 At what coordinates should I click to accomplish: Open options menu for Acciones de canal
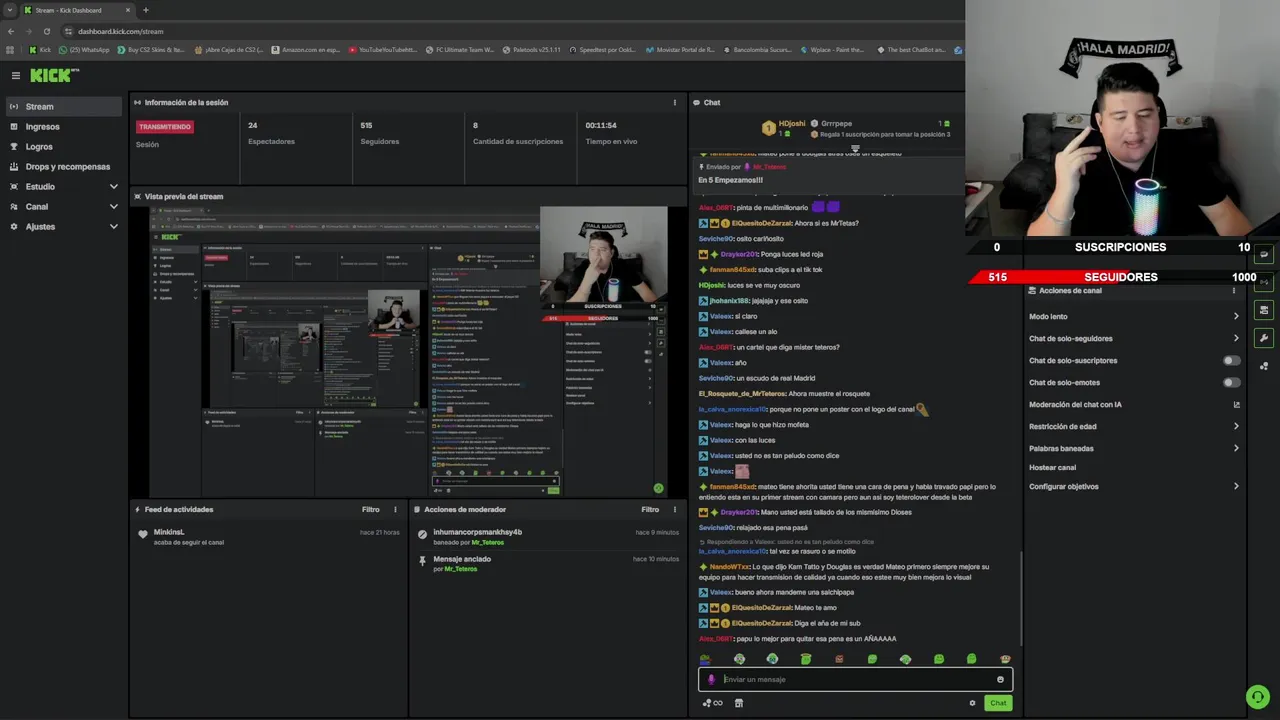coord(1234,290)
